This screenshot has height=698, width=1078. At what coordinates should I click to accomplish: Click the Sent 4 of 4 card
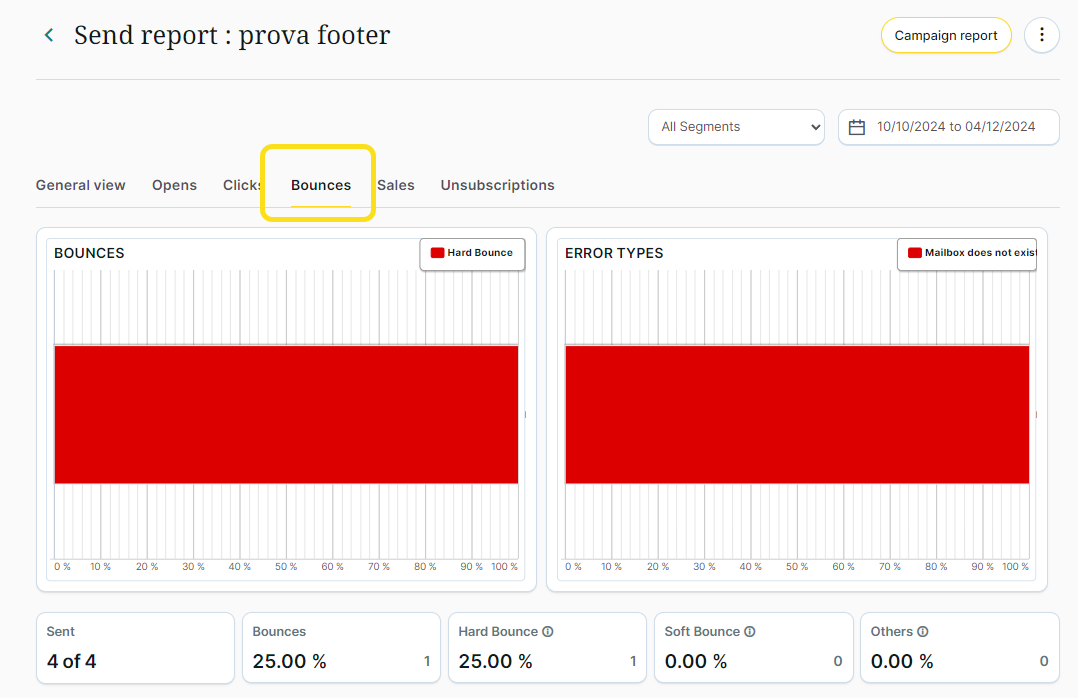point(135,648)
